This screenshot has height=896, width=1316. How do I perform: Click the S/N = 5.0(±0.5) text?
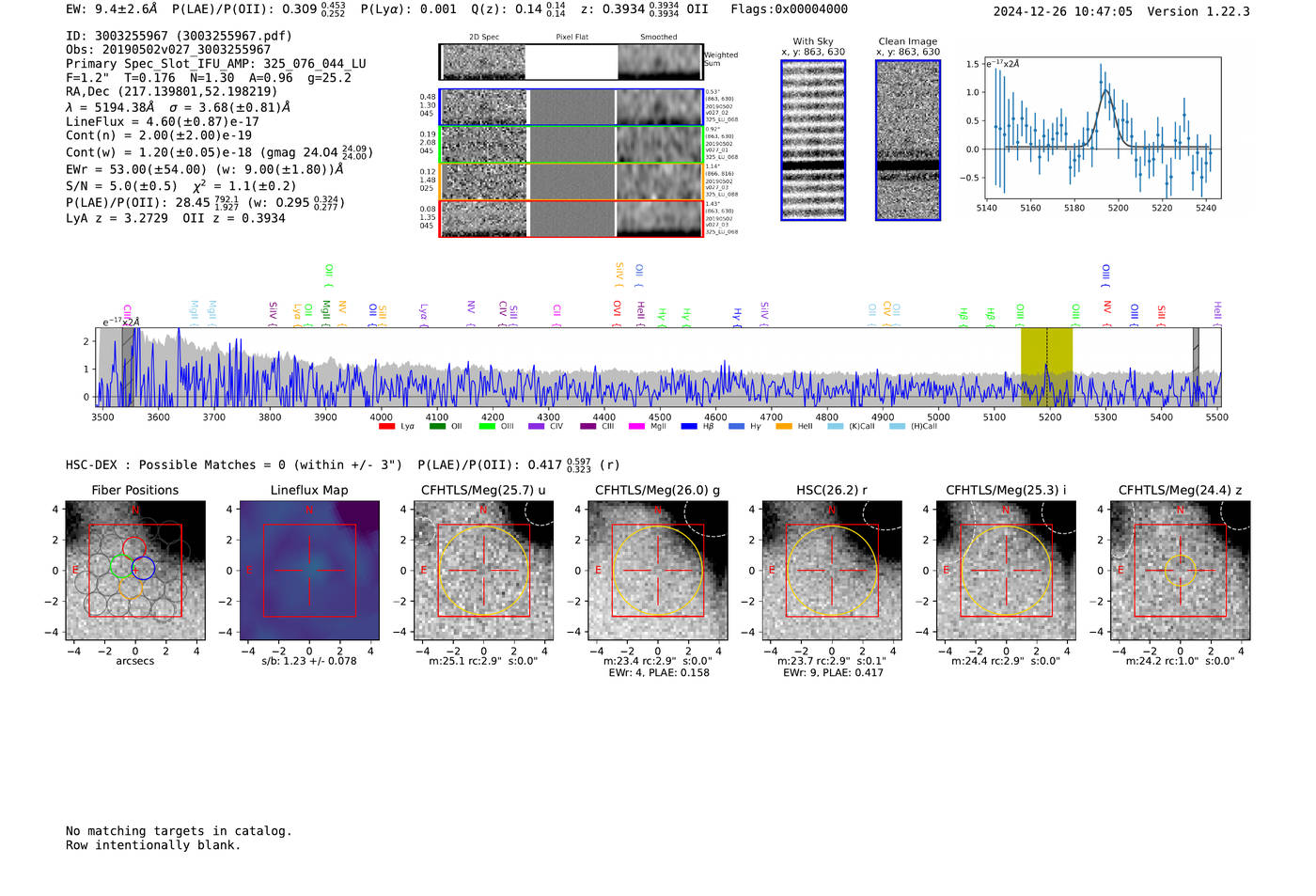tap(121, 186)
